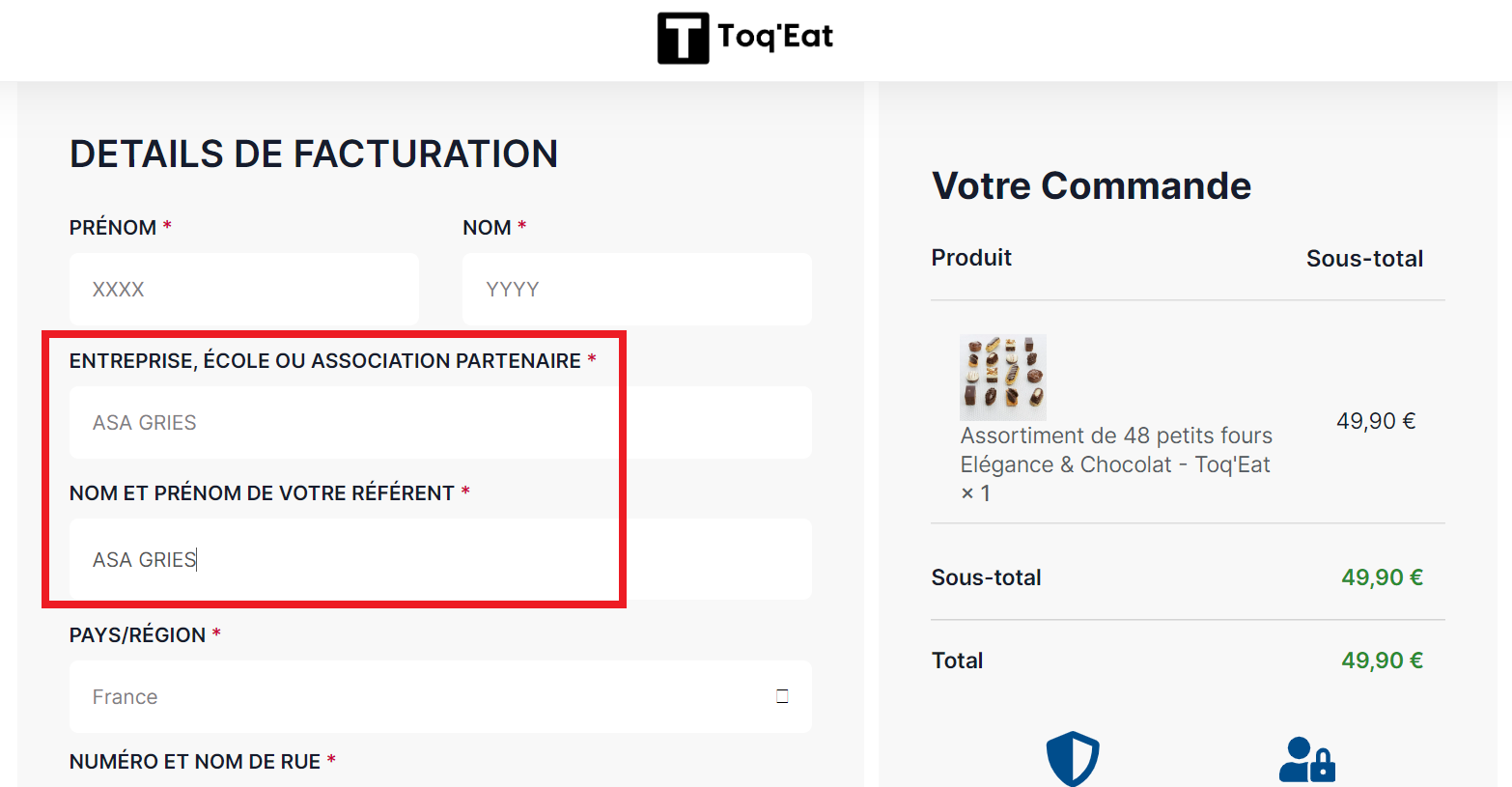Click the Votre Commande heading
Image resolution: width=1512 pixels, height=787 pixels.
pyautogui.click(x=1091, y=185)
